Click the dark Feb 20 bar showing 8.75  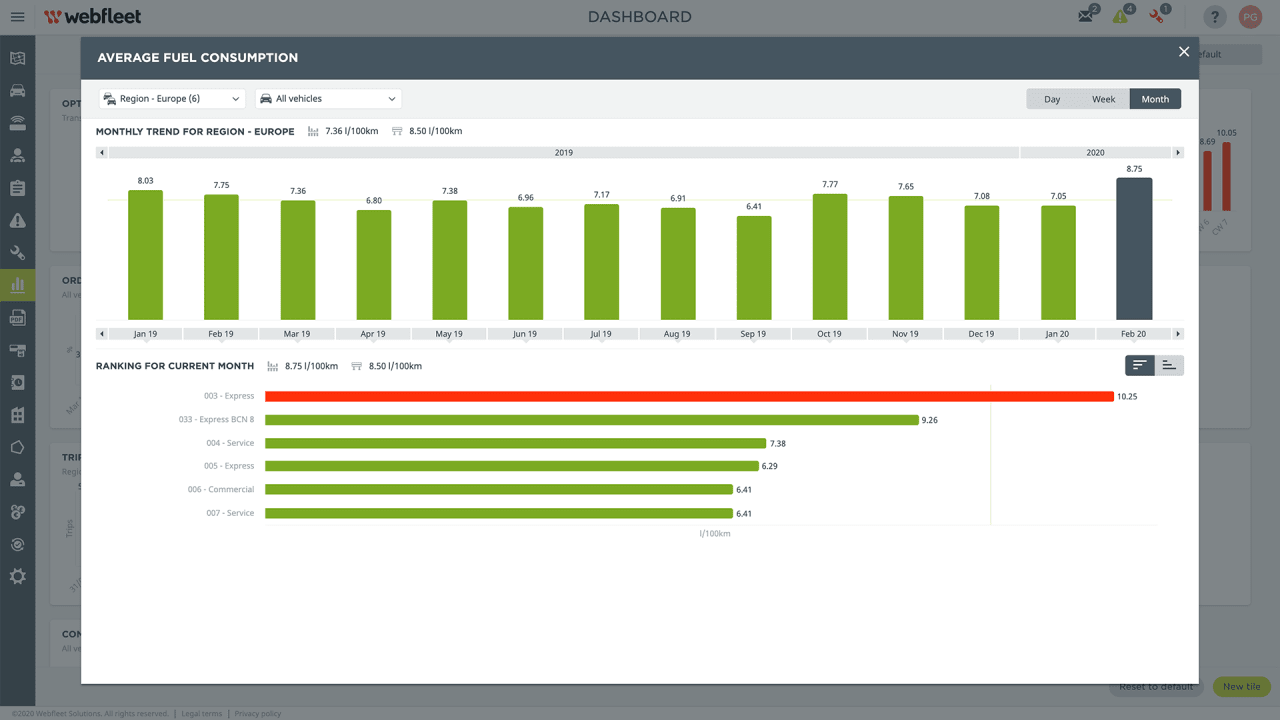(1134, 249)
